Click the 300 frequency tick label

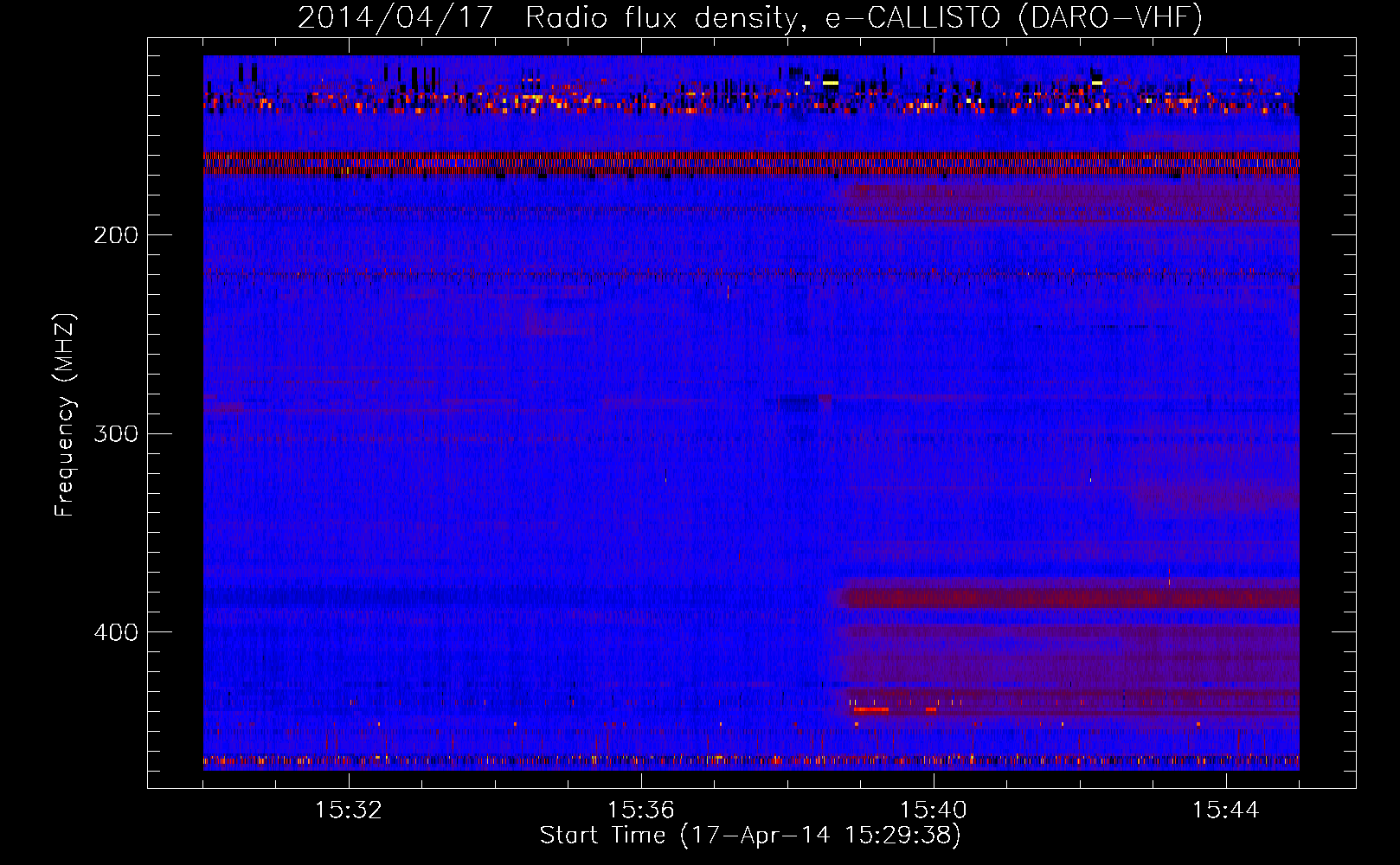(116, 433)
